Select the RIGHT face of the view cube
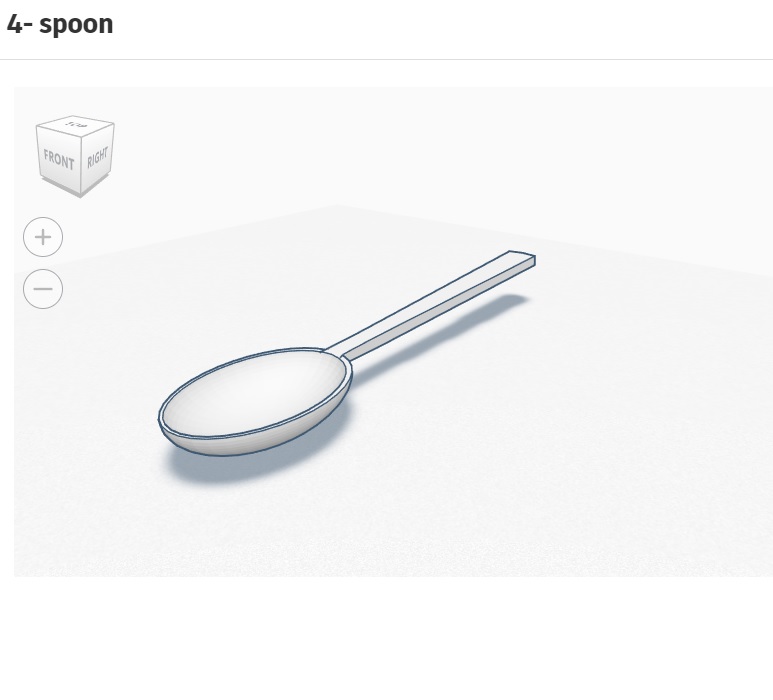Screen dimensions: 773x700 97,158
